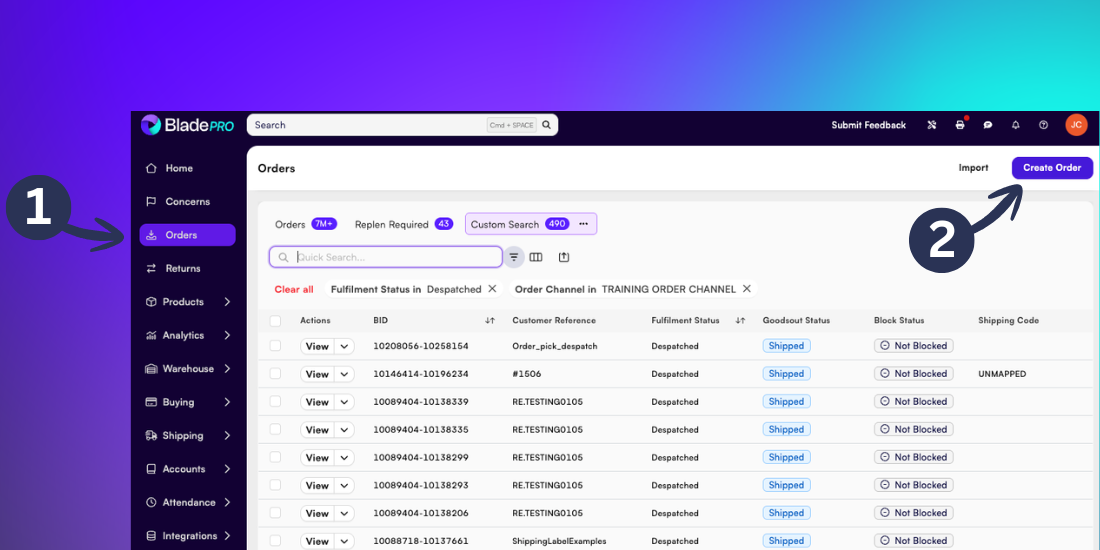Screen dimensions: 1100x550
Task: Open View dropdown arrow for order 10089404-10138299
Action: (344, 457)
